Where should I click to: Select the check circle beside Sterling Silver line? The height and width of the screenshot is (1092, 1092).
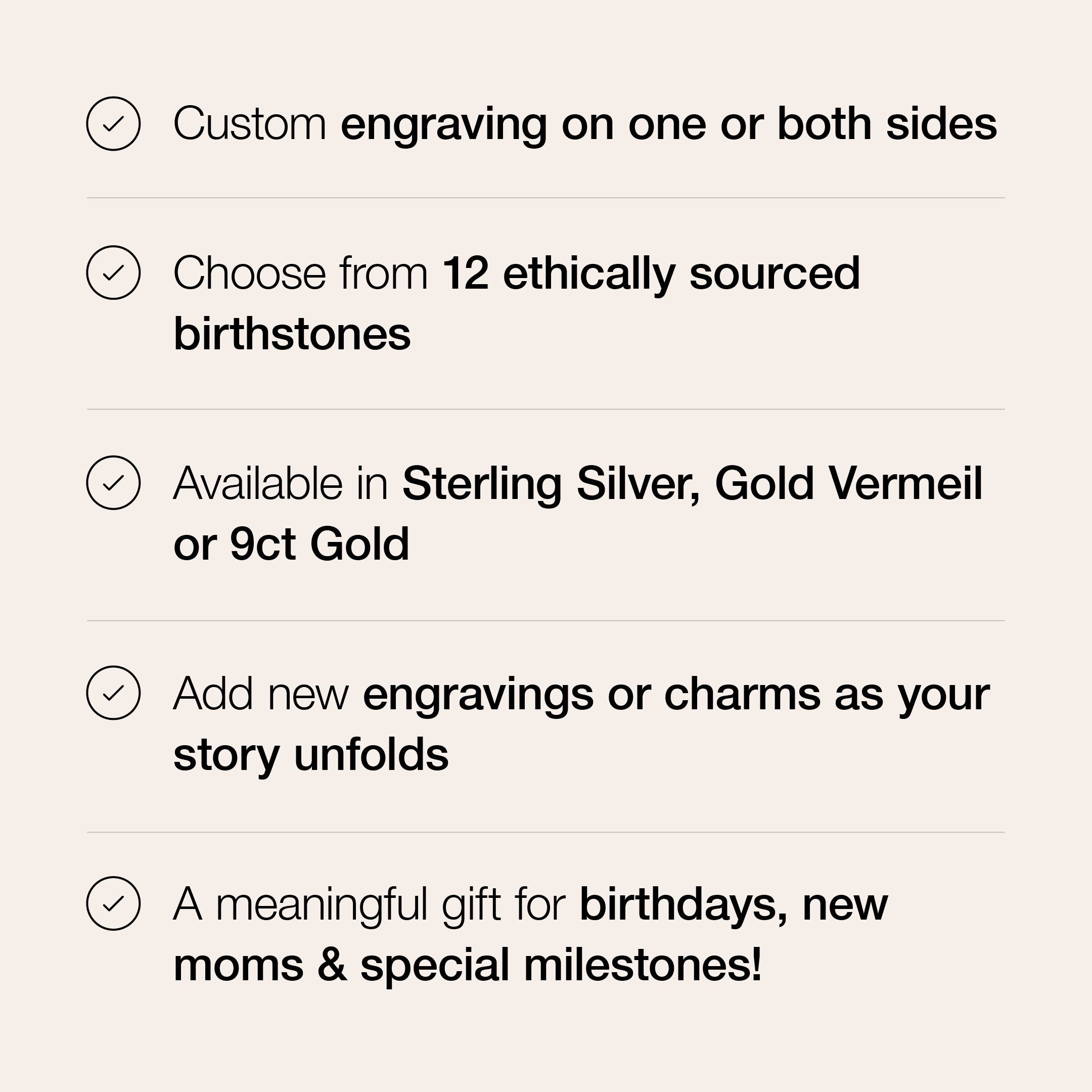coord(113,483)
